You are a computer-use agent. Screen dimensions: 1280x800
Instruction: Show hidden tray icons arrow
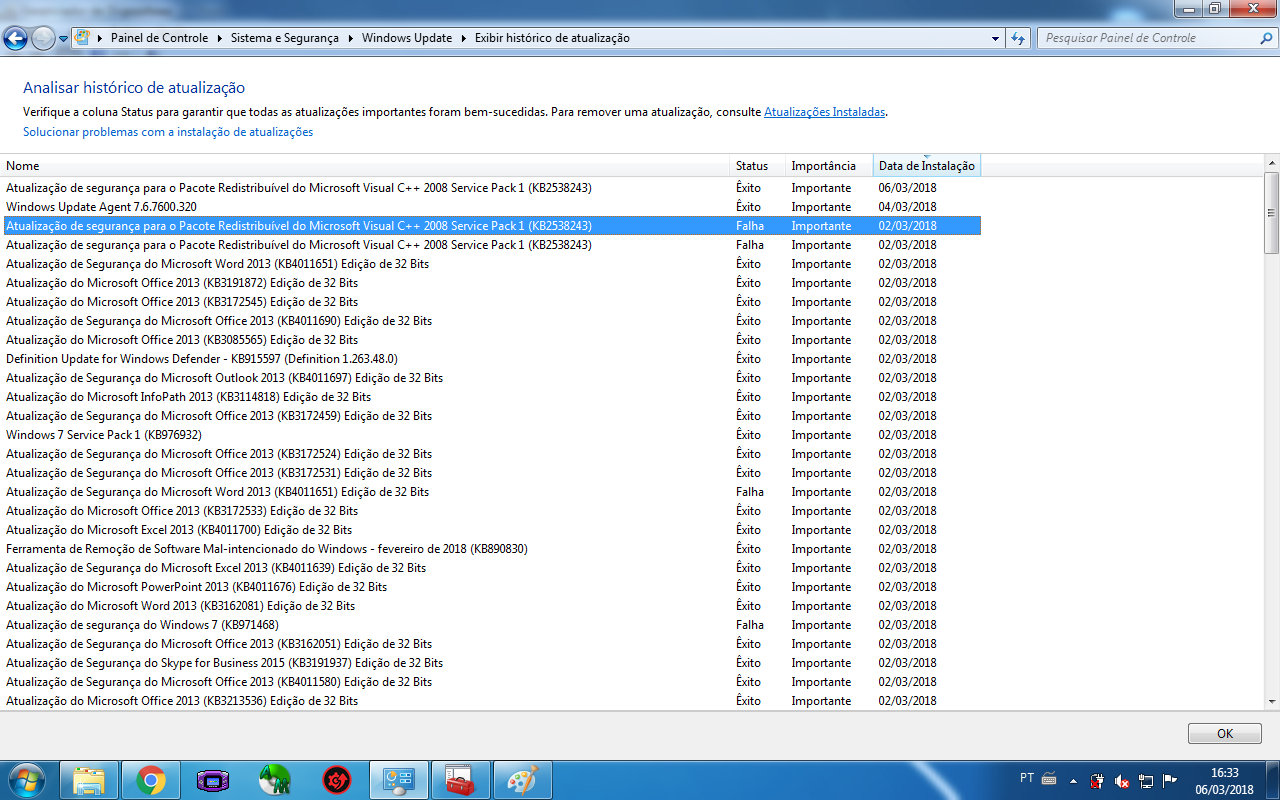pos(1074,781)
